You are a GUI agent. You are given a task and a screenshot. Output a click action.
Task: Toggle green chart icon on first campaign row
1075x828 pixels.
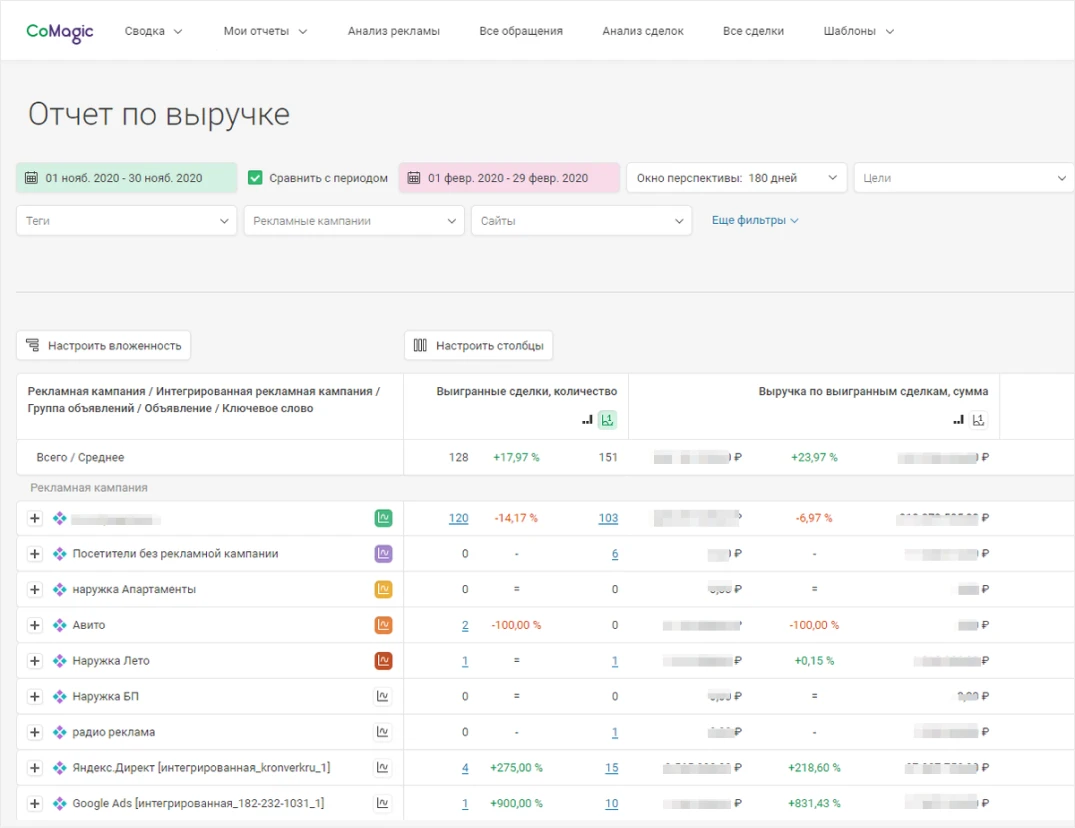click(x=383, y=518)
